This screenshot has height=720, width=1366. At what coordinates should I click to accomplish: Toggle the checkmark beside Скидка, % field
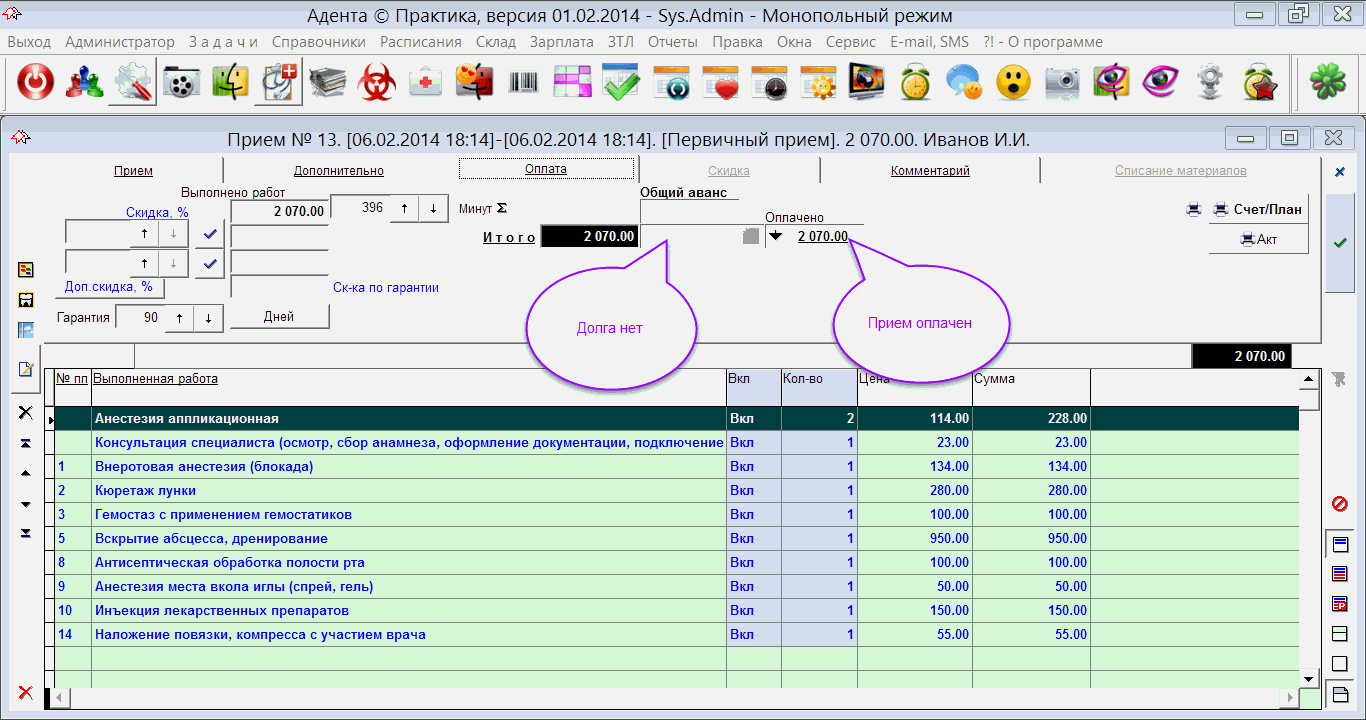coord(209,234)
